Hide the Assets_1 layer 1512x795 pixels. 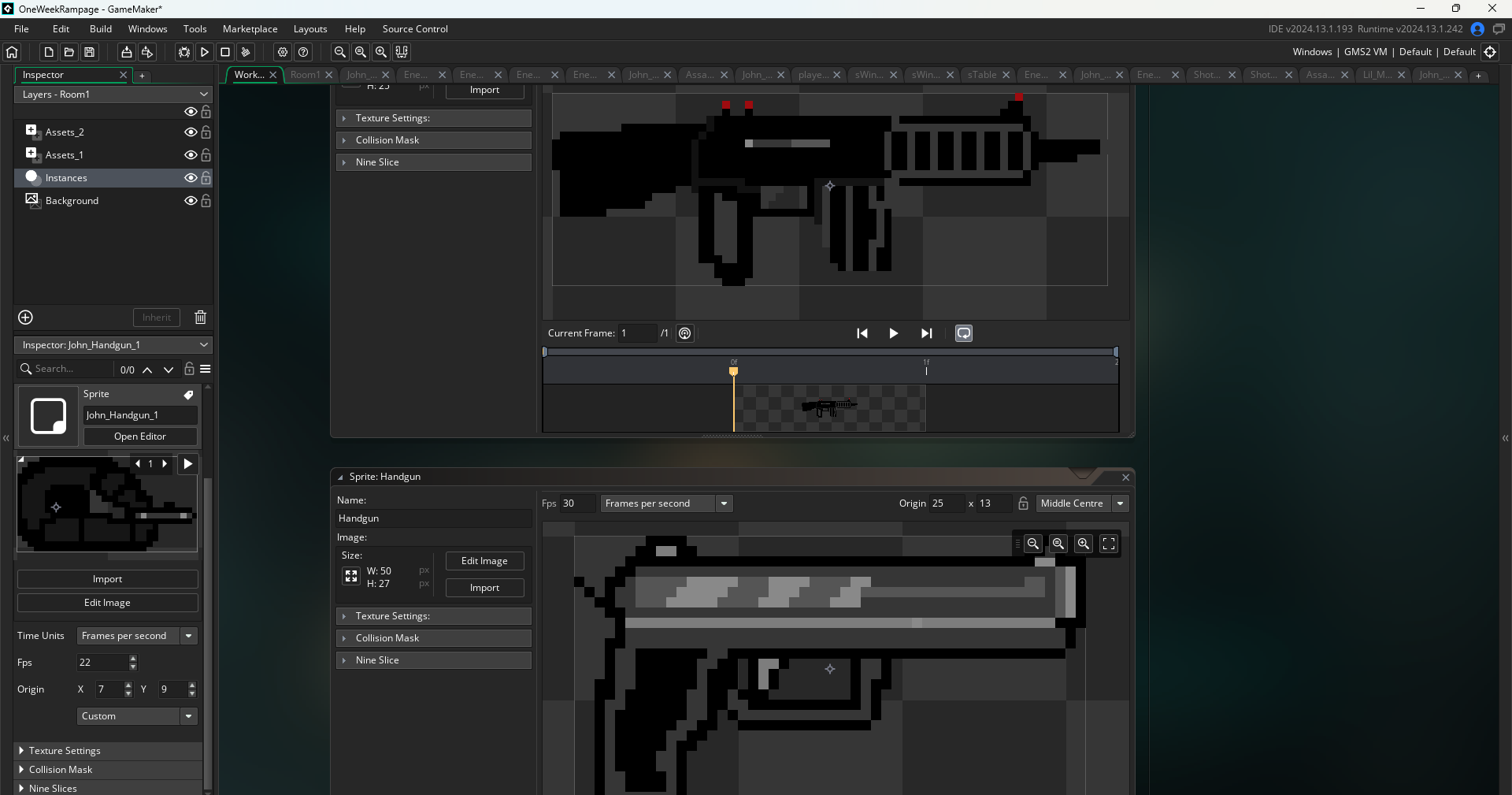point(191,155)
